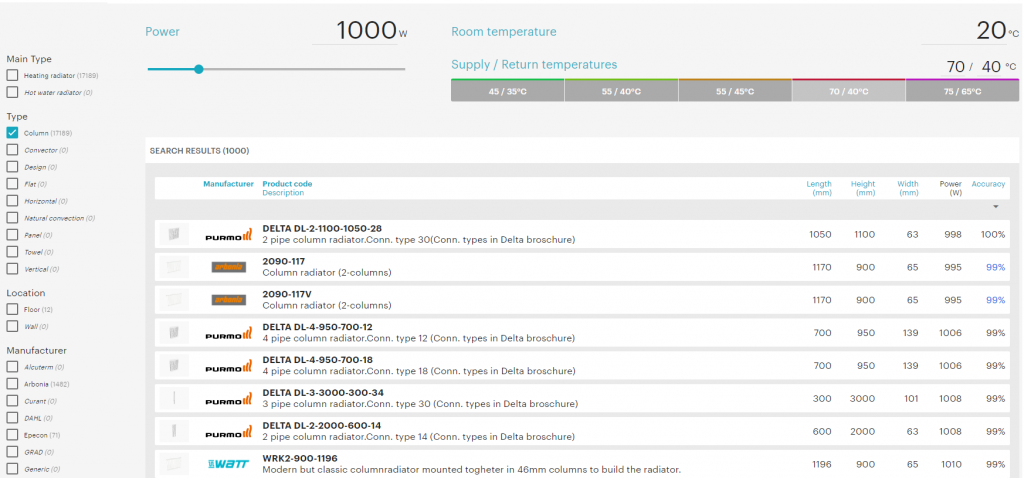Open thumbnail of WRK2-900-1196 radiator
The image size is (1024, 478).
174,464
